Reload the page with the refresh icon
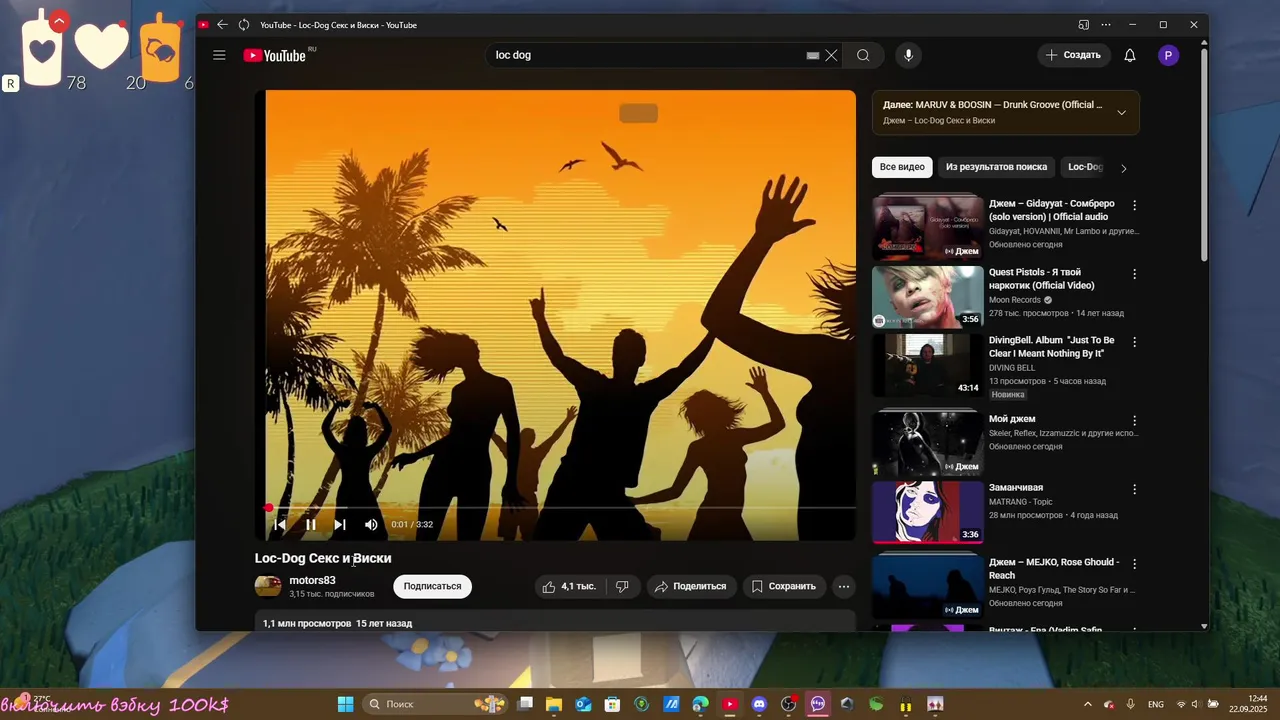Viewport: 1280px width, 720px height. 243,25
